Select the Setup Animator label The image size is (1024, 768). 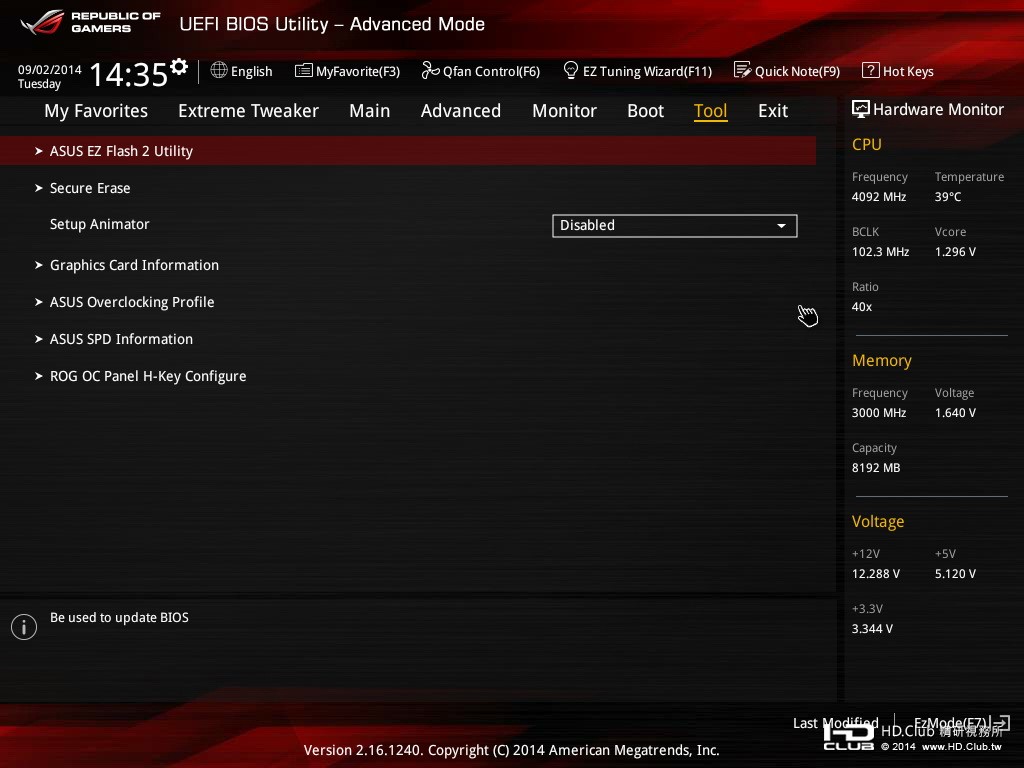(x=100, y=224)
